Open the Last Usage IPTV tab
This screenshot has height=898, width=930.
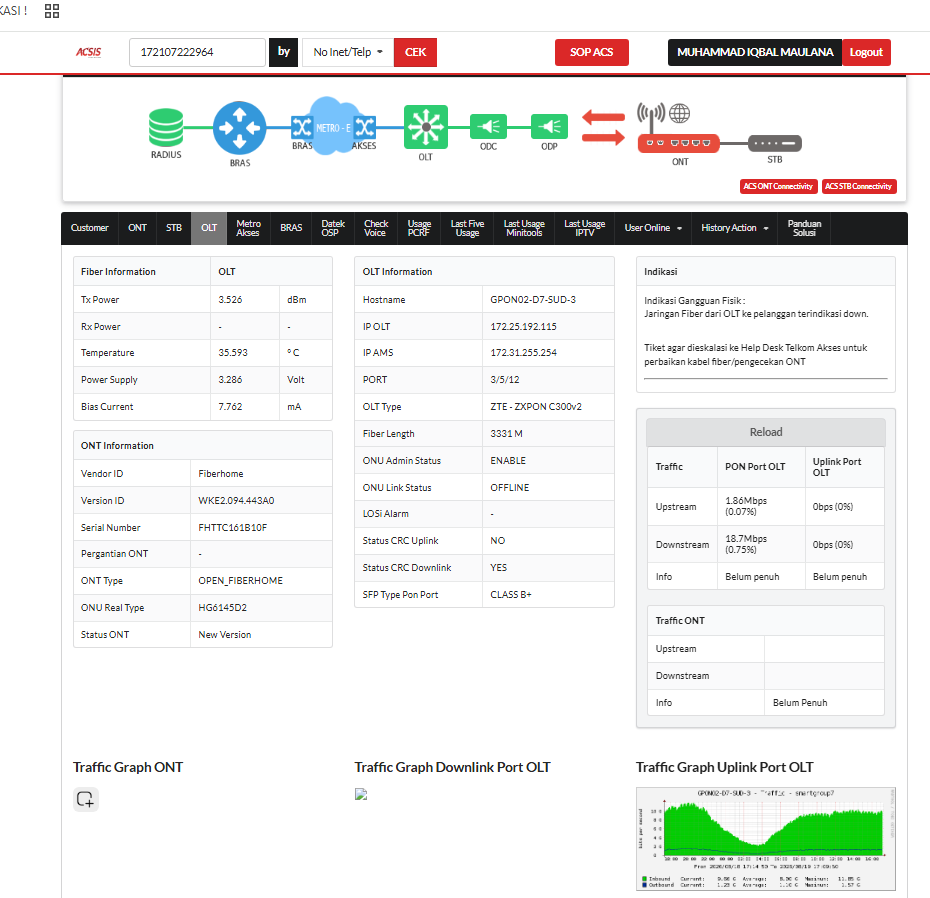click(585, 228)
